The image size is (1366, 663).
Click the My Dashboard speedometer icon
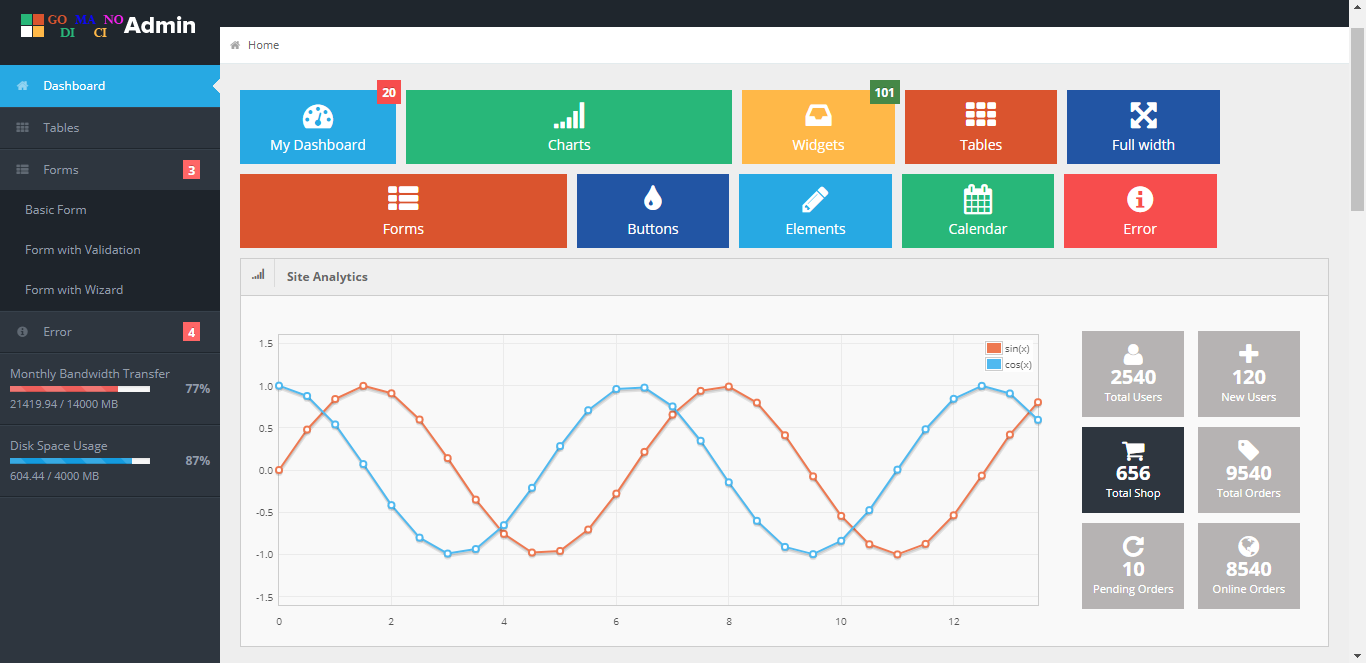click(x=317, y=116)
